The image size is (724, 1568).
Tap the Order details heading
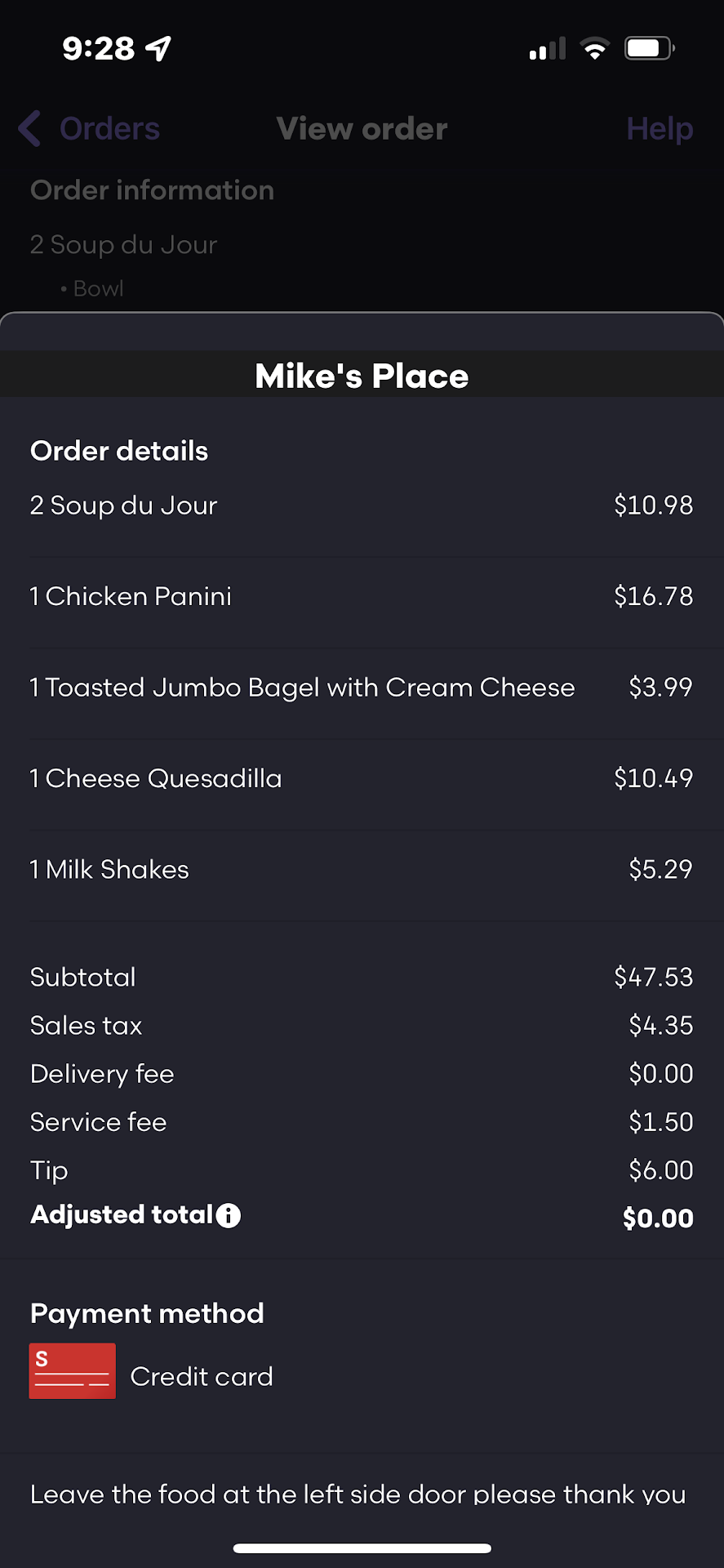[x=119, y=451]
